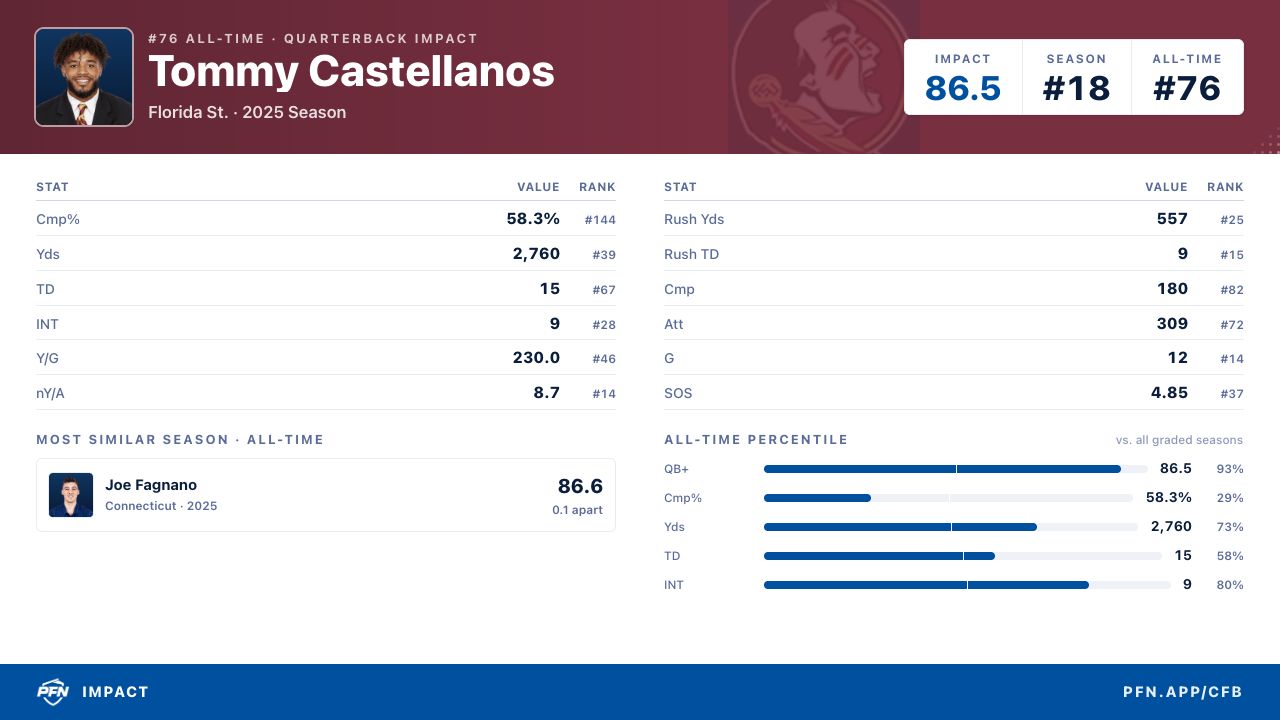
Task: Click the Season #18 rank box
Action: [1077, 77]
